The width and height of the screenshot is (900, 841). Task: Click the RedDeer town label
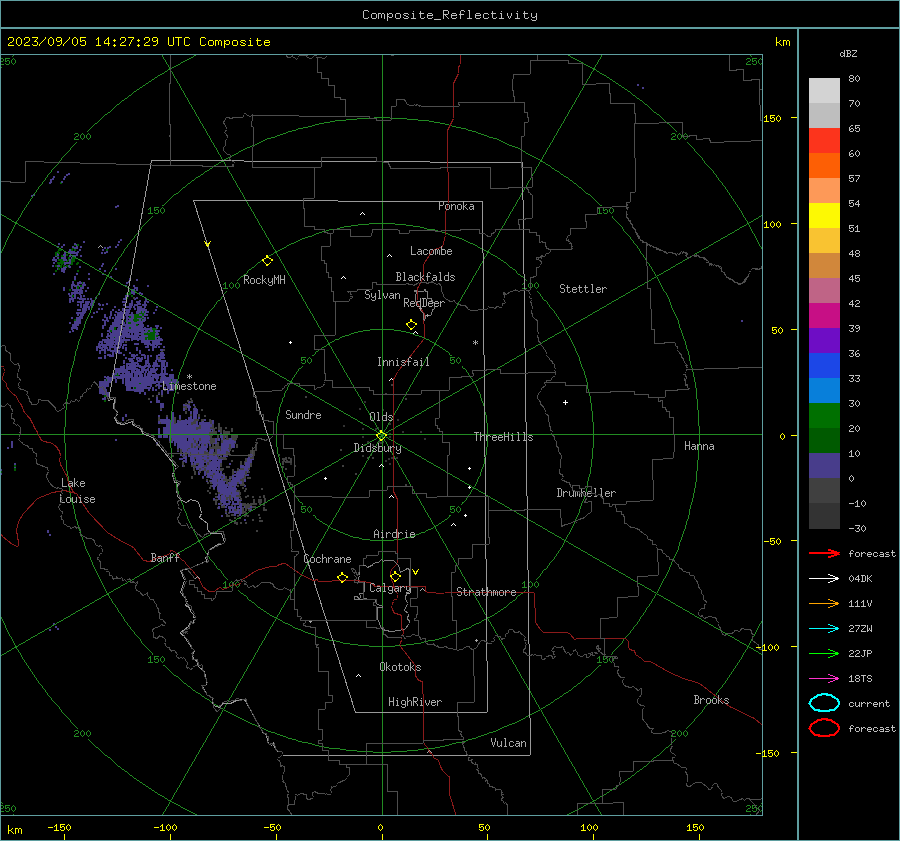coord(424,303)
